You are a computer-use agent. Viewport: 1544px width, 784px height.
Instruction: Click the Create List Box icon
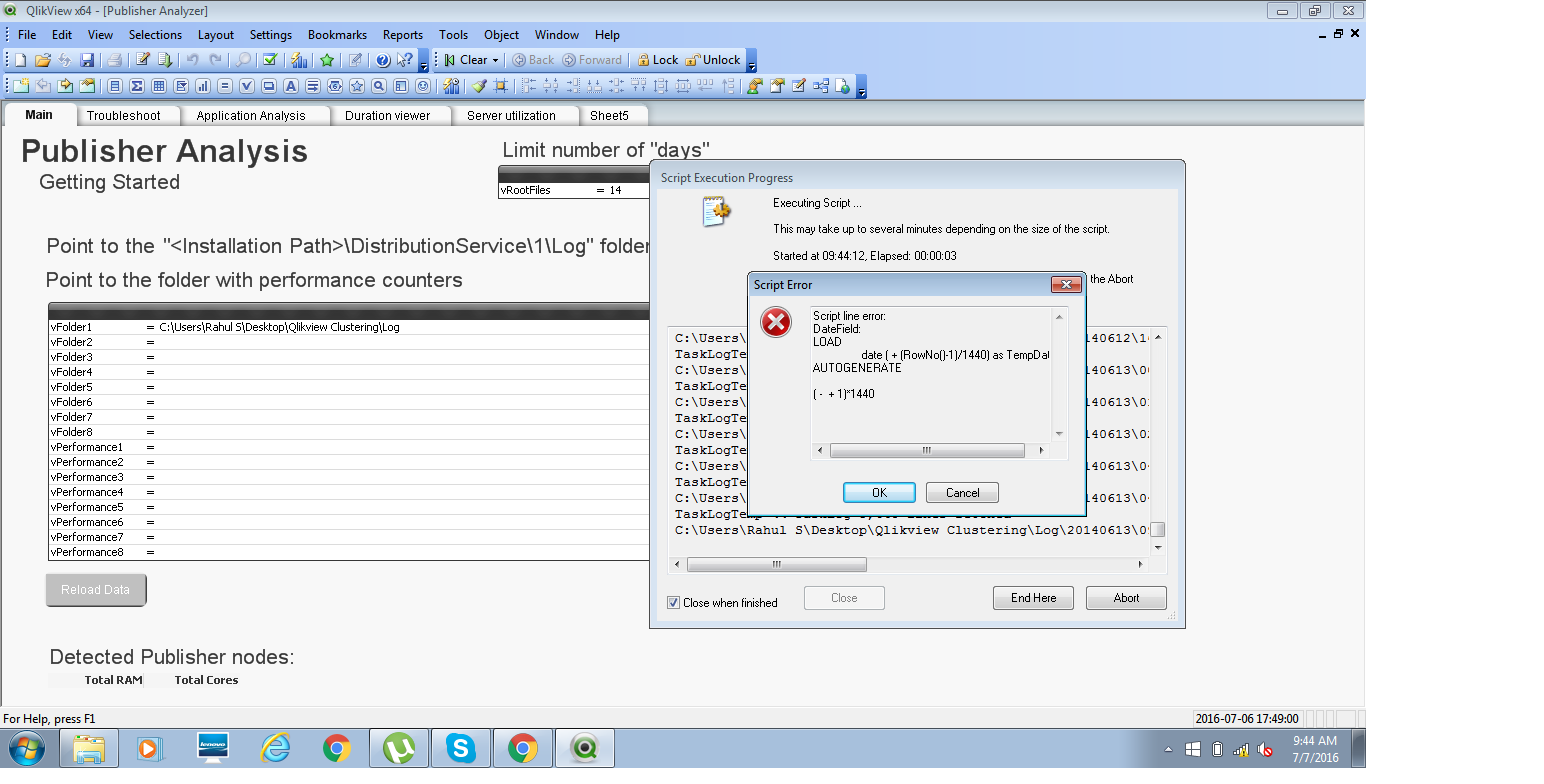click(115, 86)
